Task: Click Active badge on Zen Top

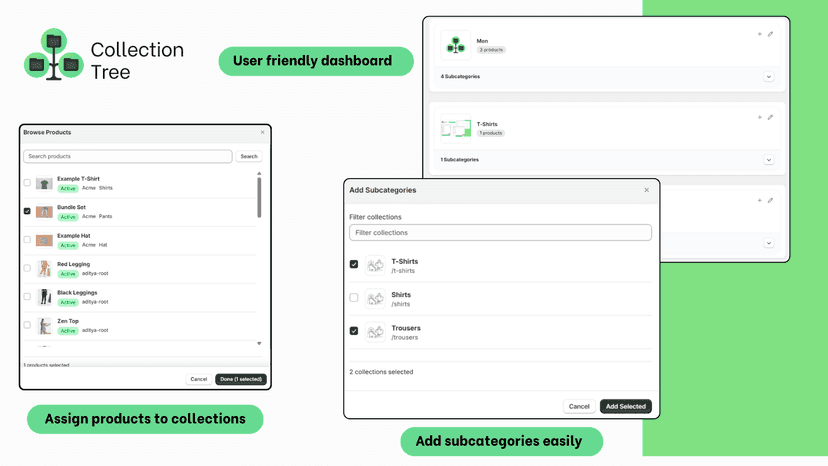Action: [68, 331]
